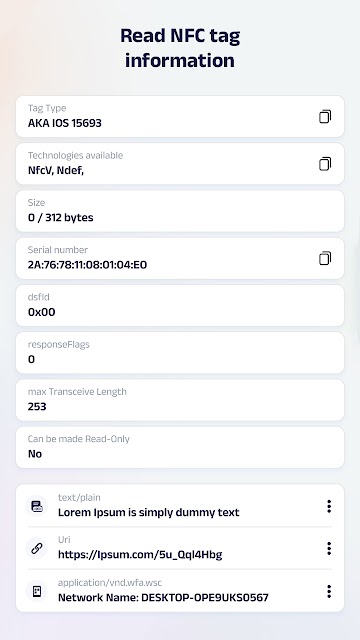Open options menu for Uri record
The height and width of the screenshot is (640, 360).
pyautogui.click(x=329, y=549)
